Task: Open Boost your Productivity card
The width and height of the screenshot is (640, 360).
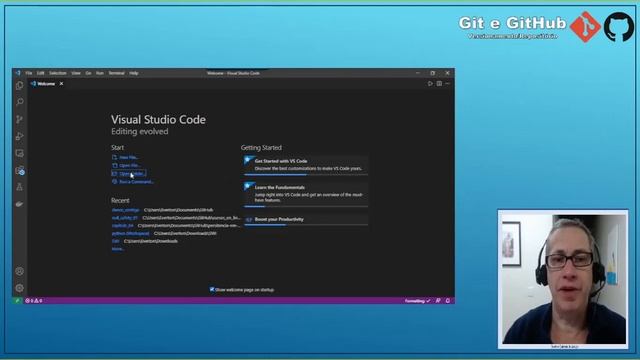Action: coord(306,220)
